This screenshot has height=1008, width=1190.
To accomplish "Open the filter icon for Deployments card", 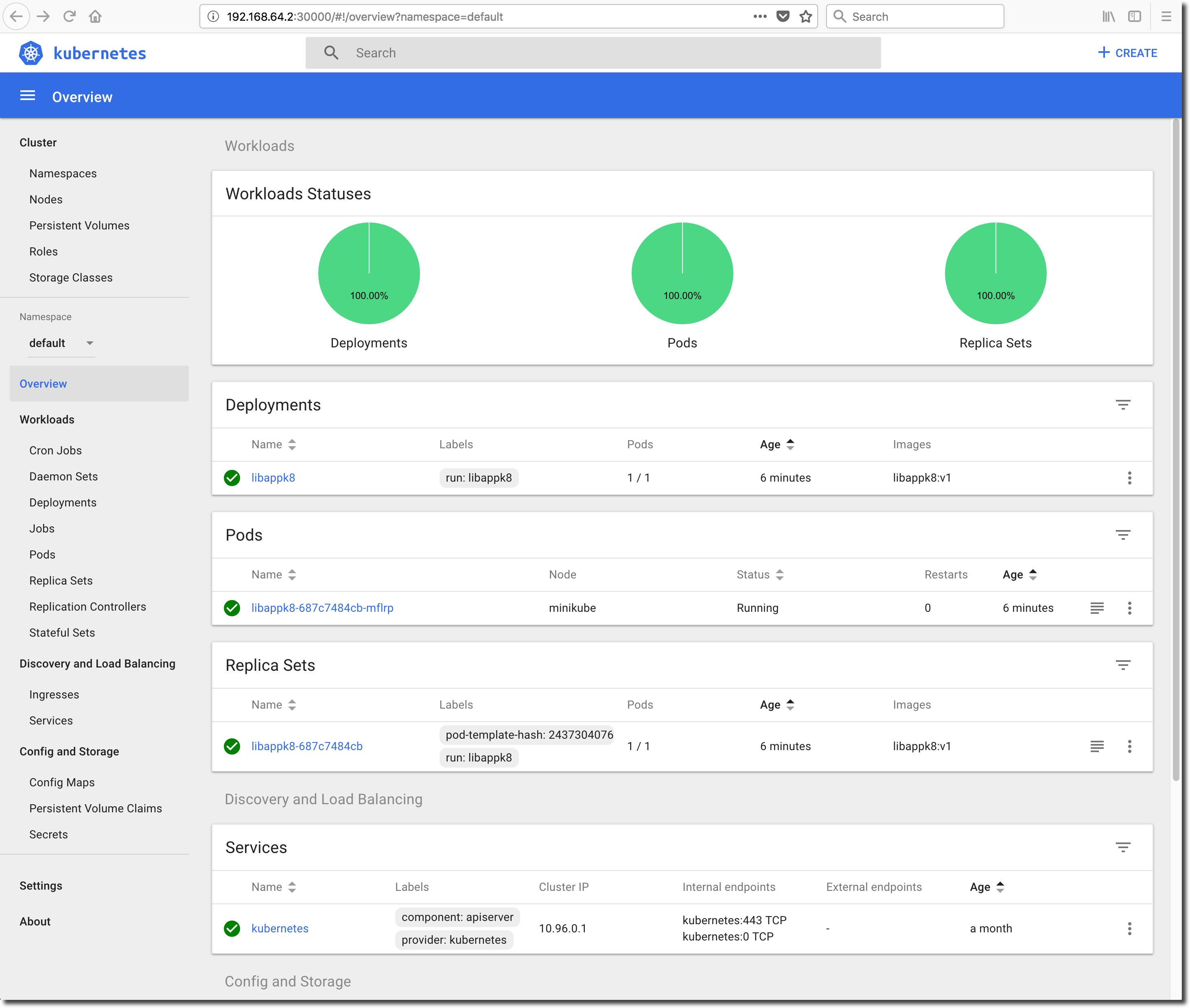I will 1122,405.
